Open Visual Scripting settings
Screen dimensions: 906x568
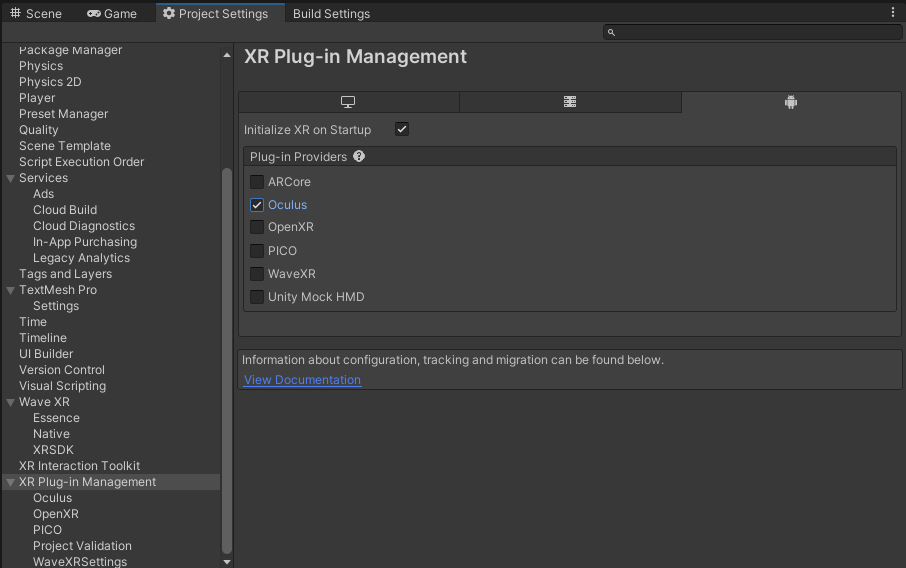pos(62,386)
